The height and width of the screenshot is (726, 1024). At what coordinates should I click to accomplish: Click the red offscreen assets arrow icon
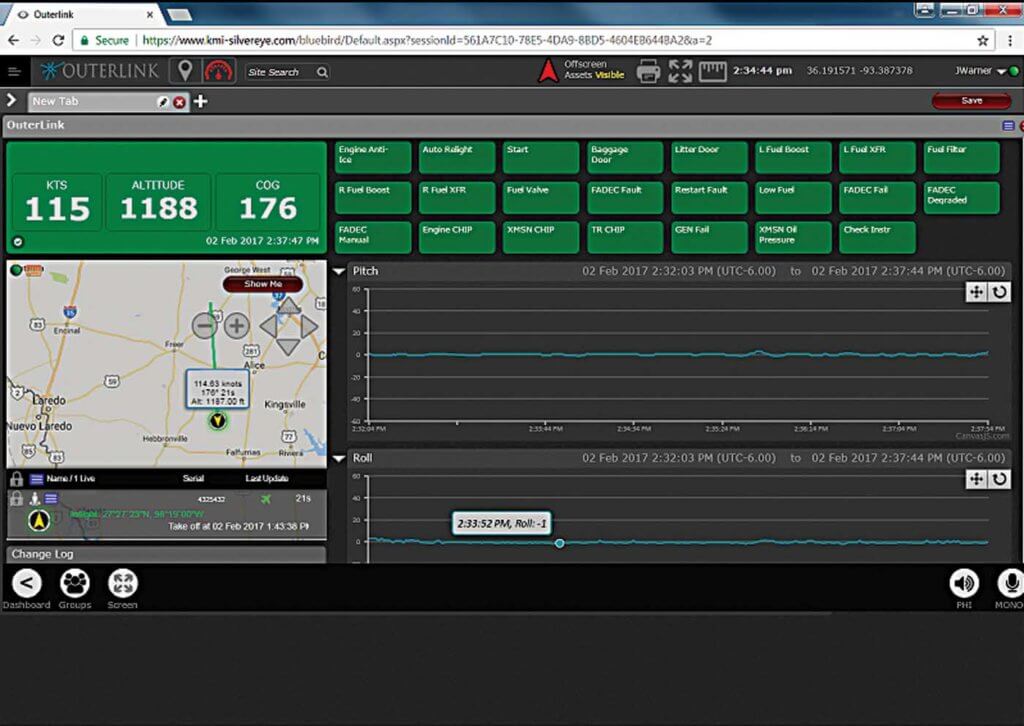[x=548, y=71]
